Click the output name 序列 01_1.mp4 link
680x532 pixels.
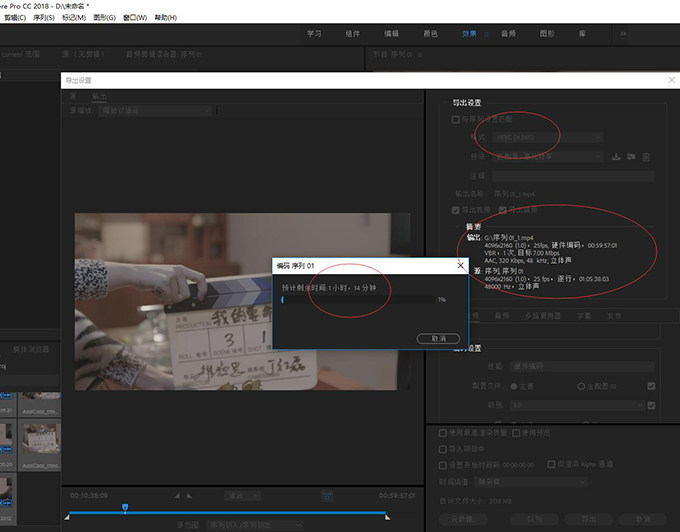click(x=514, y=194)
